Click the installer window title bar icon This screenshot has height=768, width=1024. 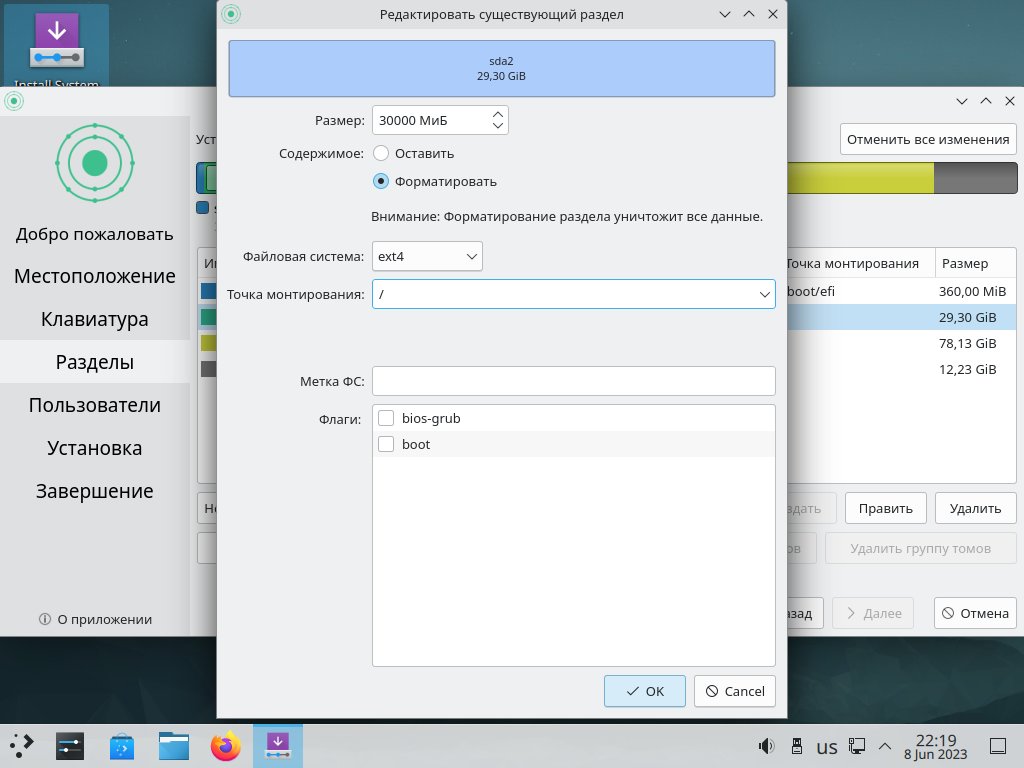[x=14, y=101]
